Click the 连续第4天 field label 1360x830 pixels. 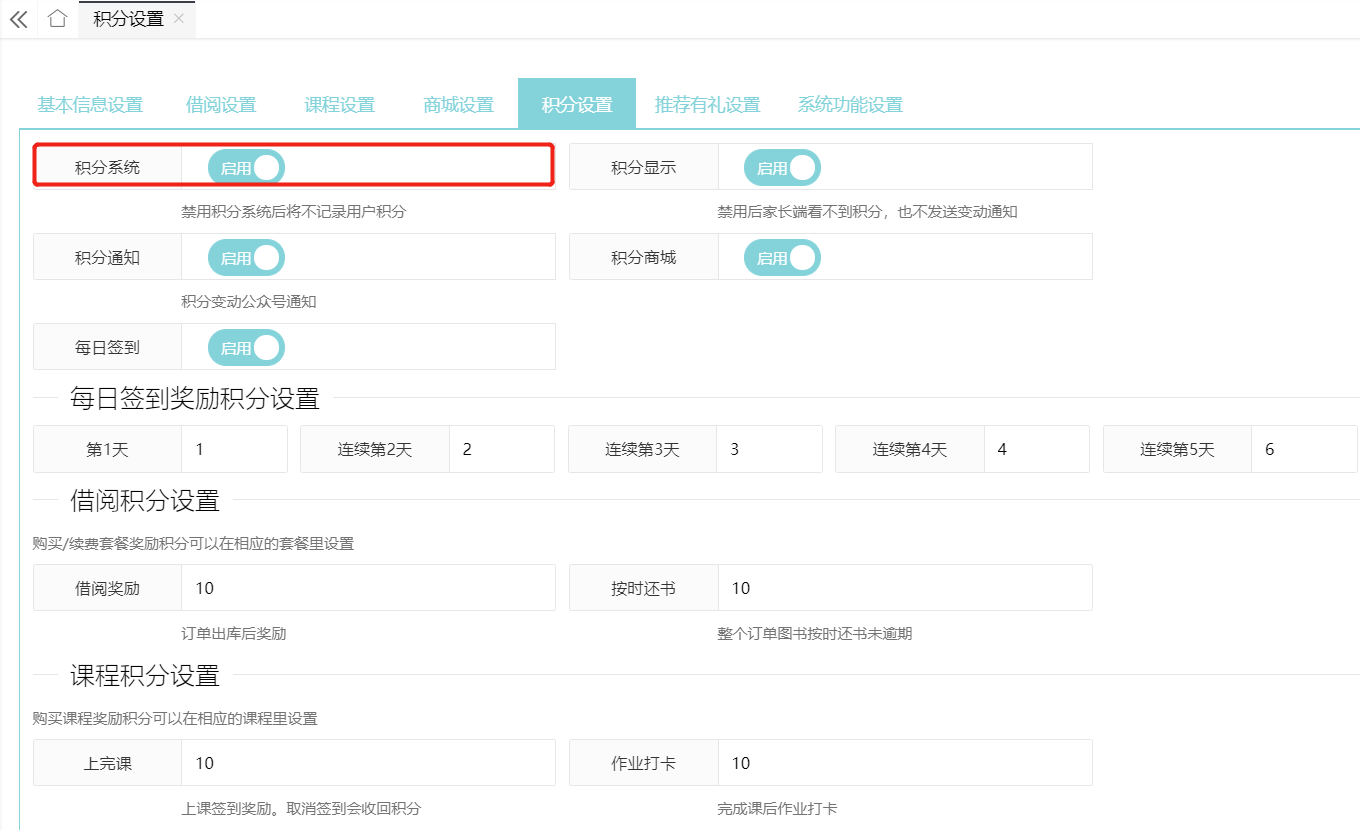coord(910,449)
